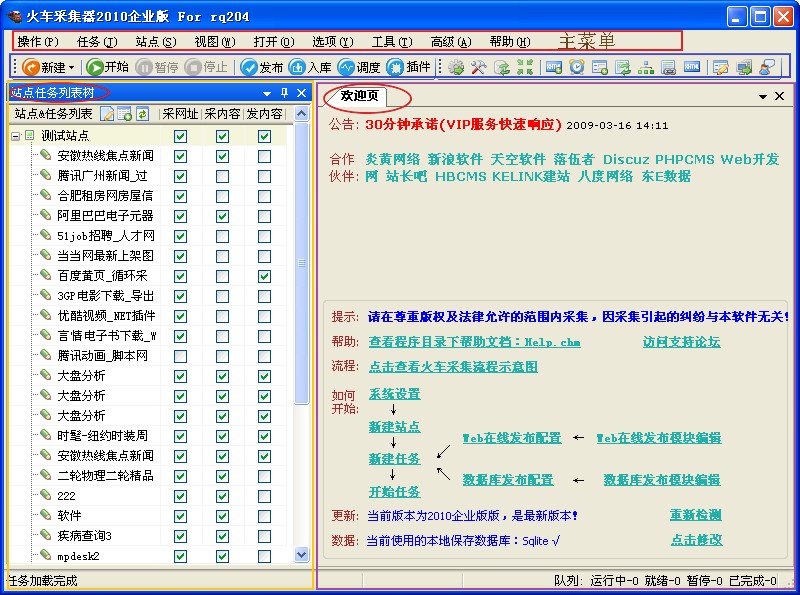The width and height of the screenshot is (800, 595).
Task: Open the 视图(W) menu
Action: (x=215, y=41)
